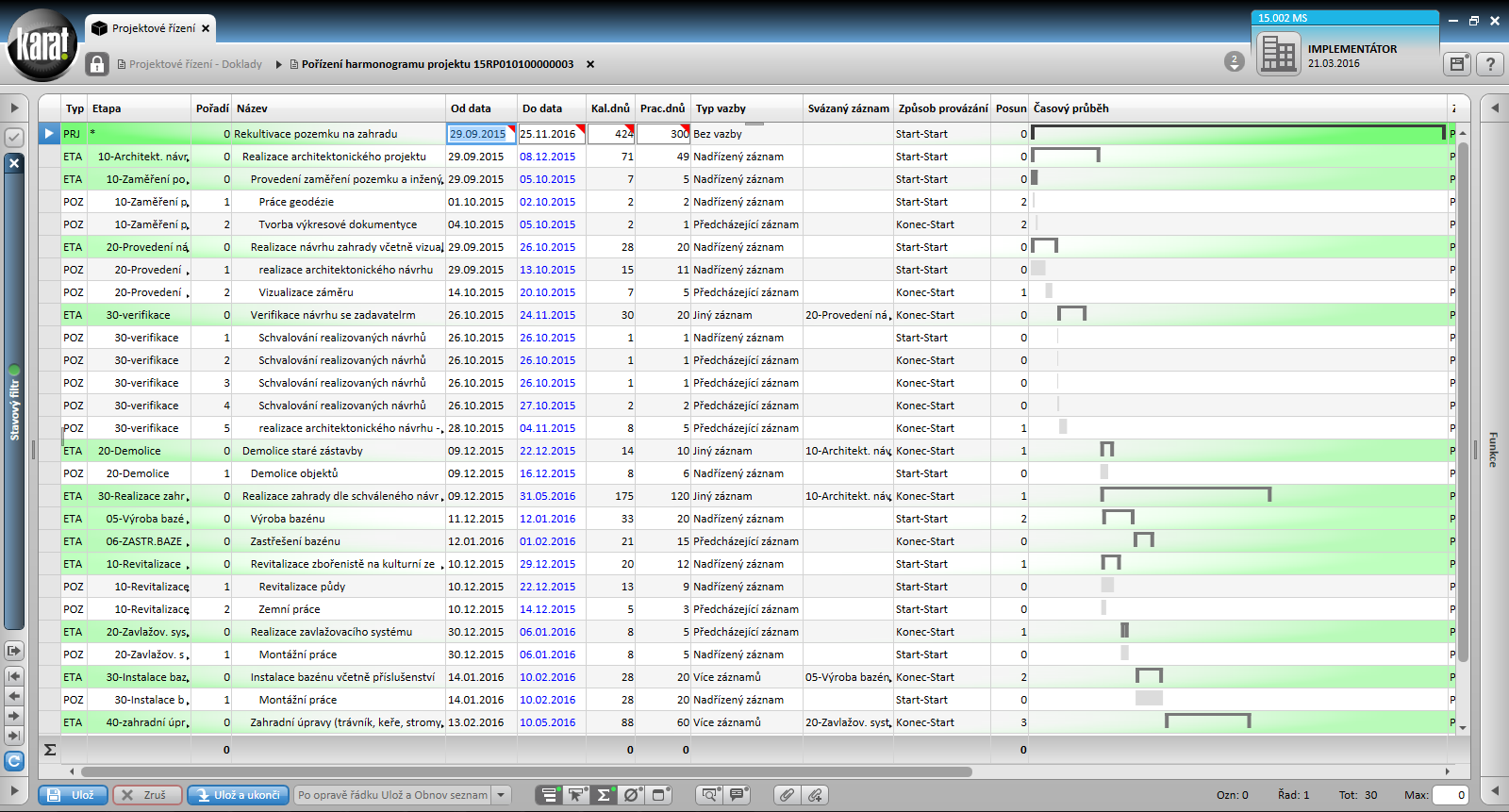Image resolution: width=1509 pixels, height=812 pixels.
Task: Click the help question mark icon
Action: coord(1490,64)
